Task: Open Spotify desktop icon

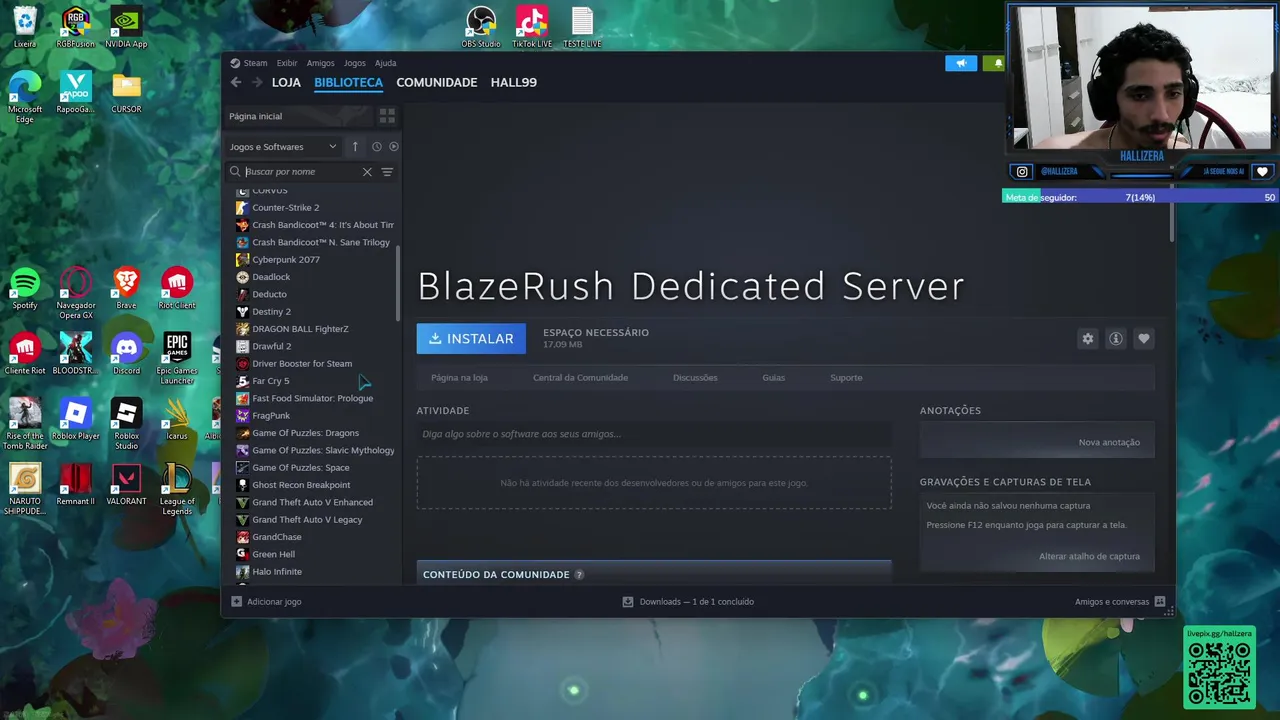Action: point(25,289)
